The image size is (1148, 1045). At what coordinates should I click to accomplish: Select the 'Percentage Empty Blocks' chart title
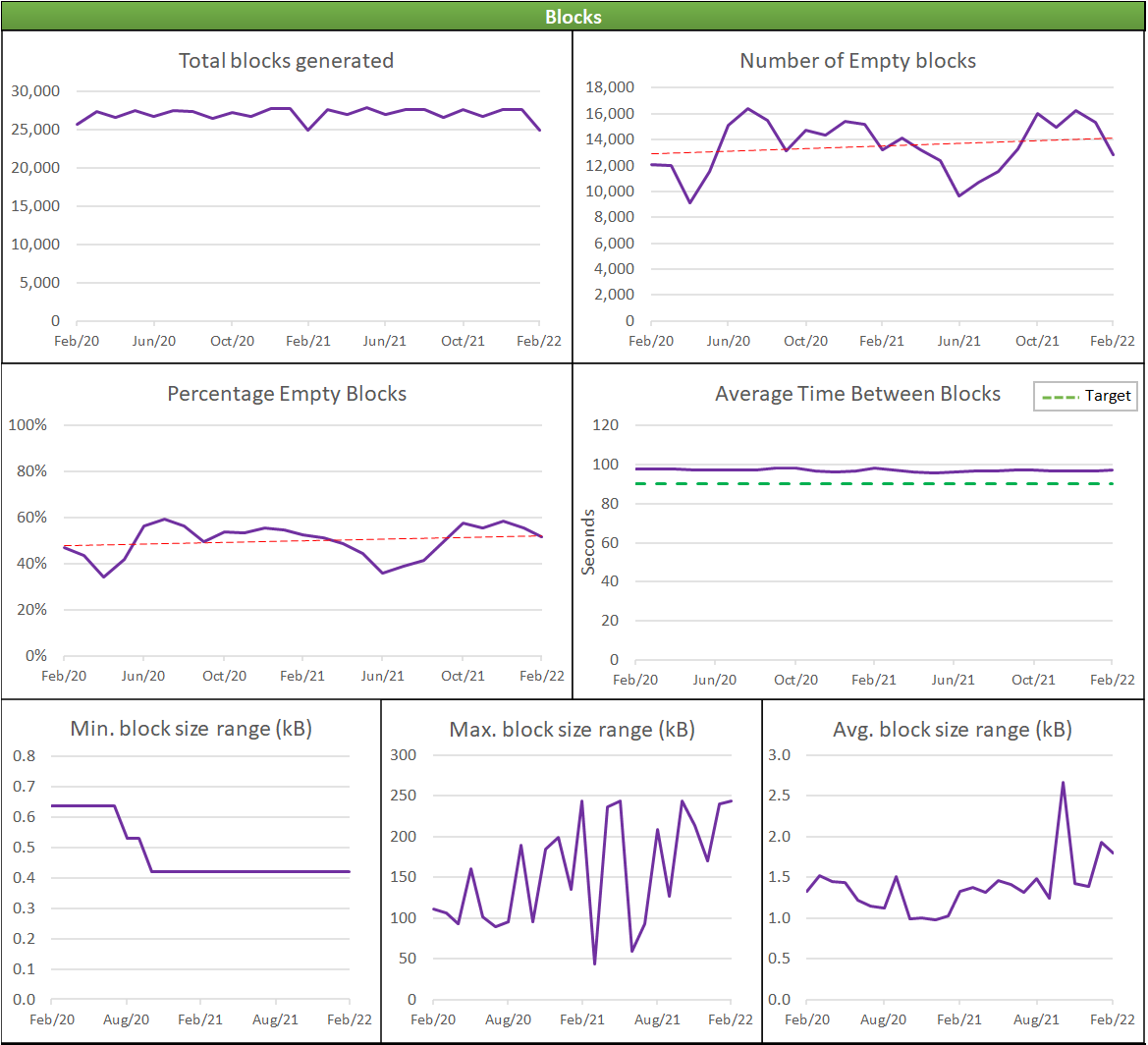tap(287, 394)
